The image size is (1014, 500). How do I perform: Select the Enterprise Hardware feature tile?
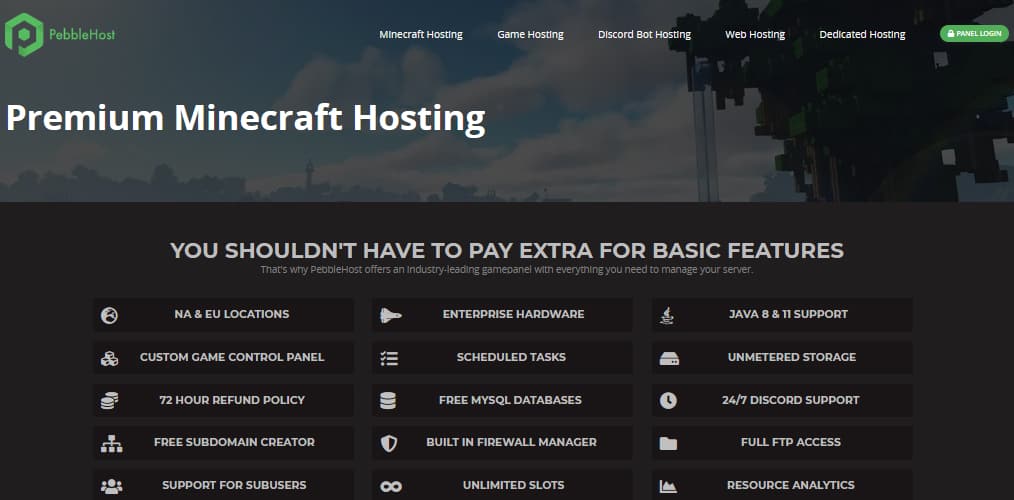[513, 314]
